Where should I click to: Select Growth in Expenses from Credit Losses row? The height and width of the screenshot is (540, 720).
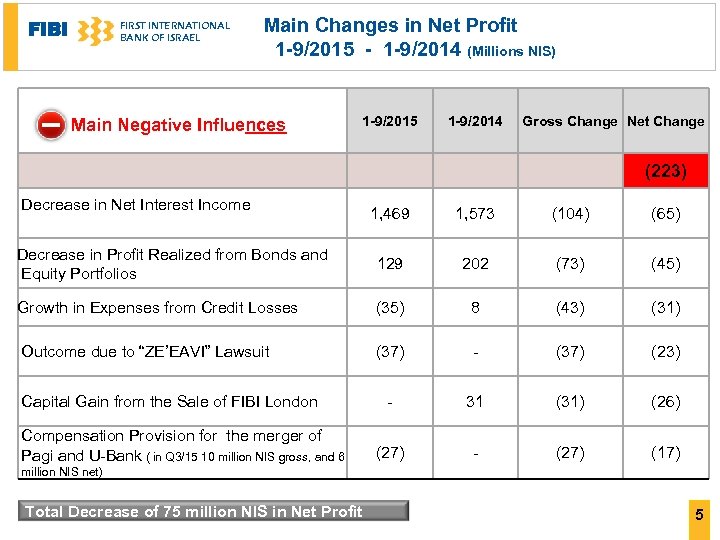point(158,308)
